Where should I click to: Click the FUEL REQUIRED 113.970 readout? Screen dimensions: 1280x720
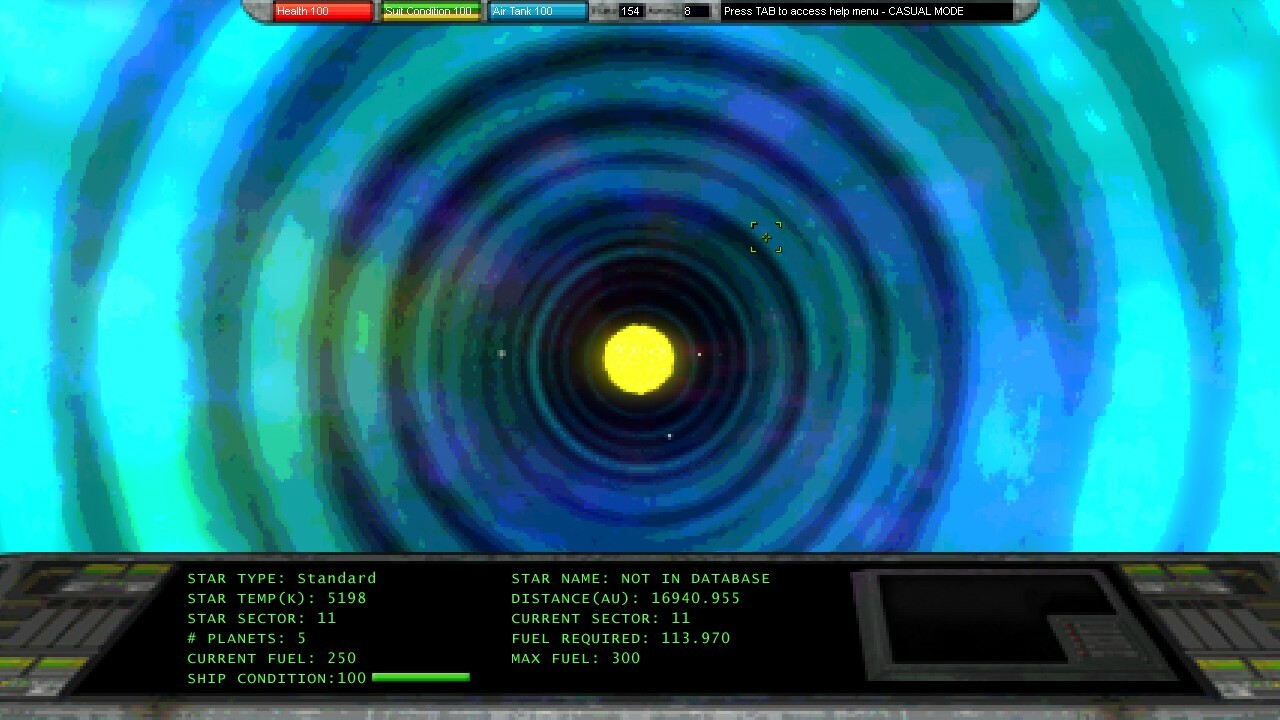pyautogui.click(x=620, y=638)
